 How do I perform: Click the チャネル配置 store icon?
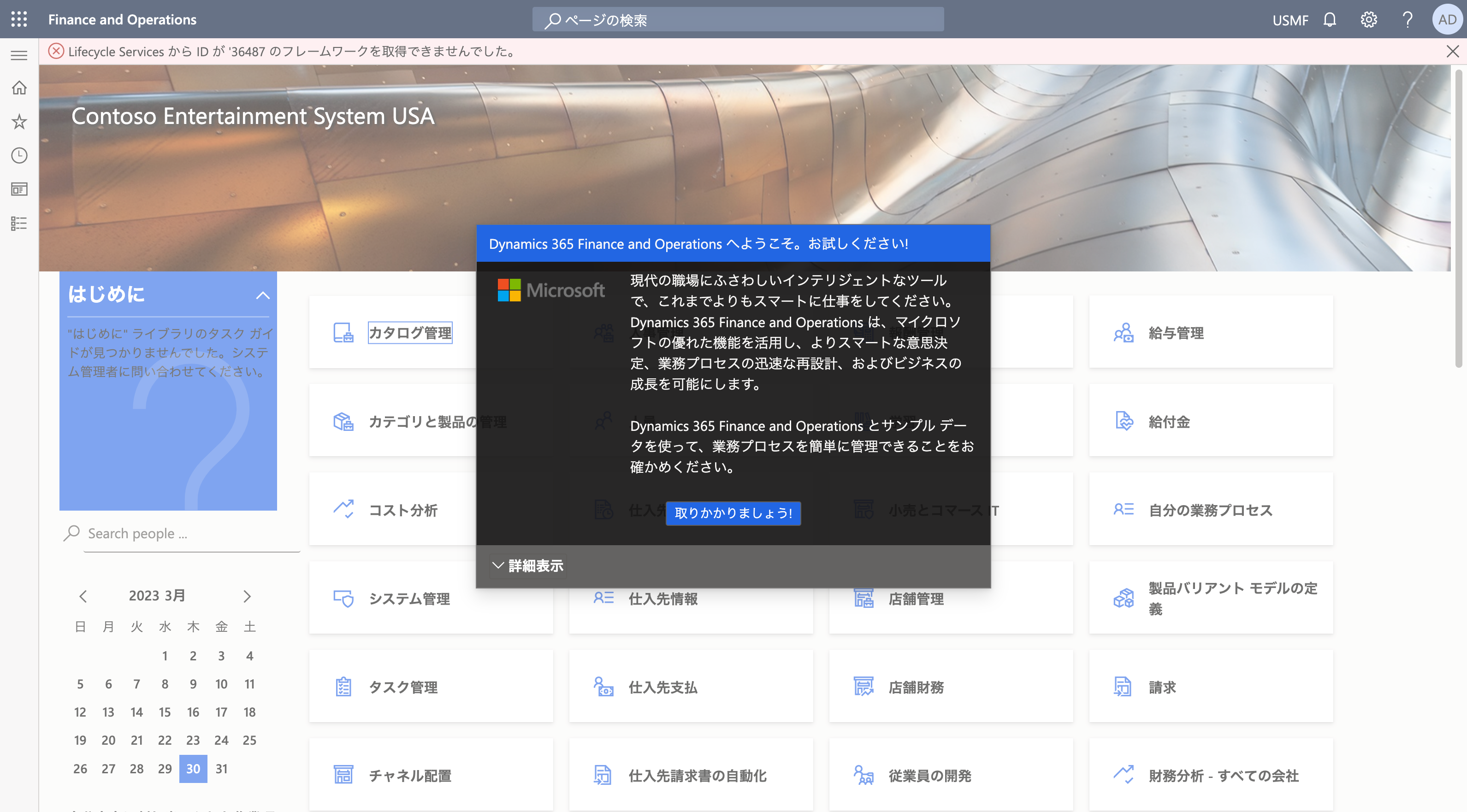tap(343, 775)
